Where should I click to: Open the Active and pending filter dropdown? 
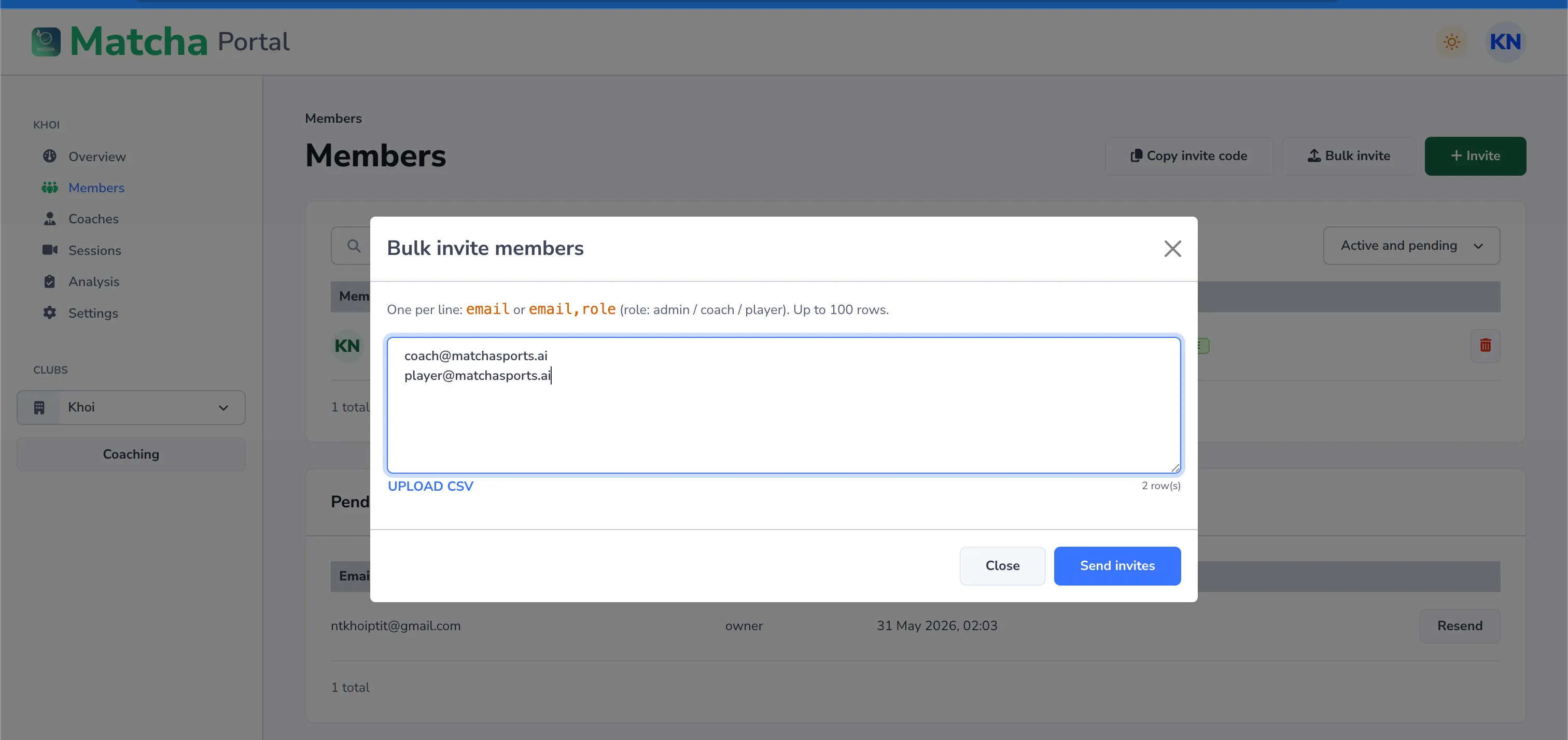[1411, 245]
